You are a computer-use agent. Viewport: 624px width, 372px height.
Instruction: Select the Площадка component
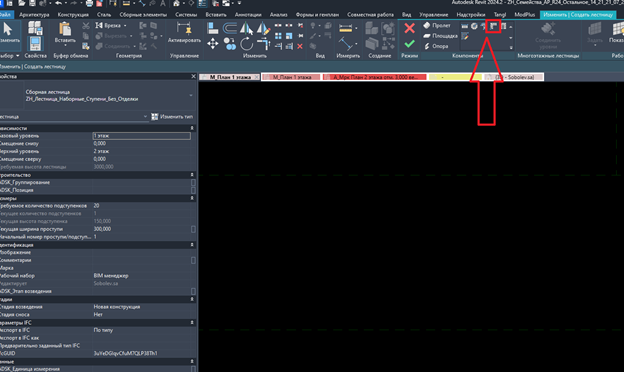click(440, 36)
